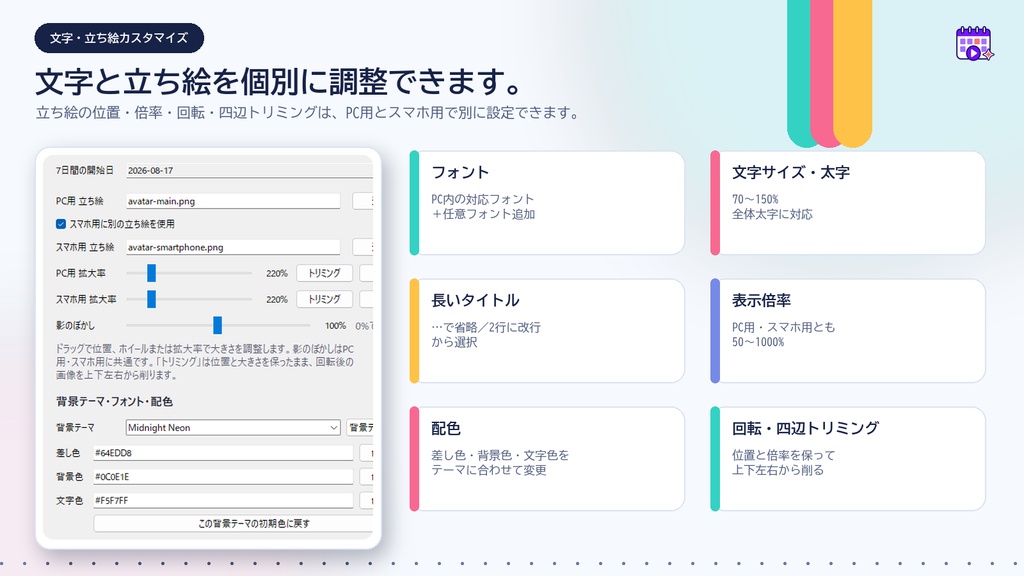The image size is (1024, 576).
Task: Click この背景テーマの初期色に戻す button
Action: [233, 523]
